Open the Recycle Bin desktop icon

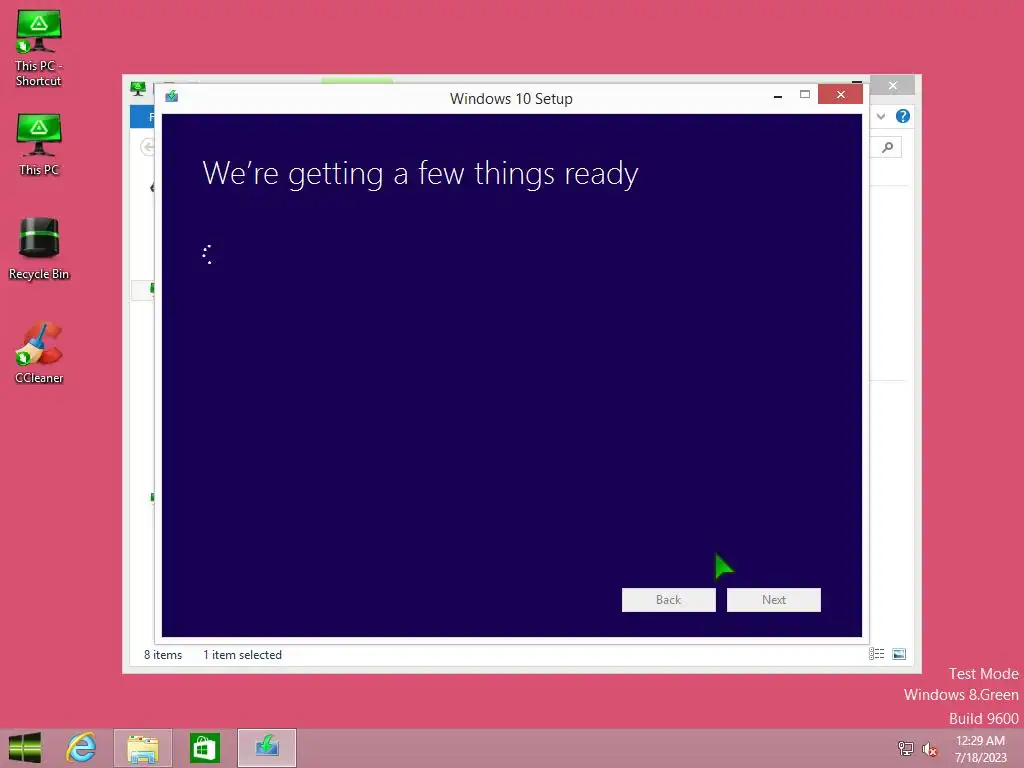tap(39, 248)
